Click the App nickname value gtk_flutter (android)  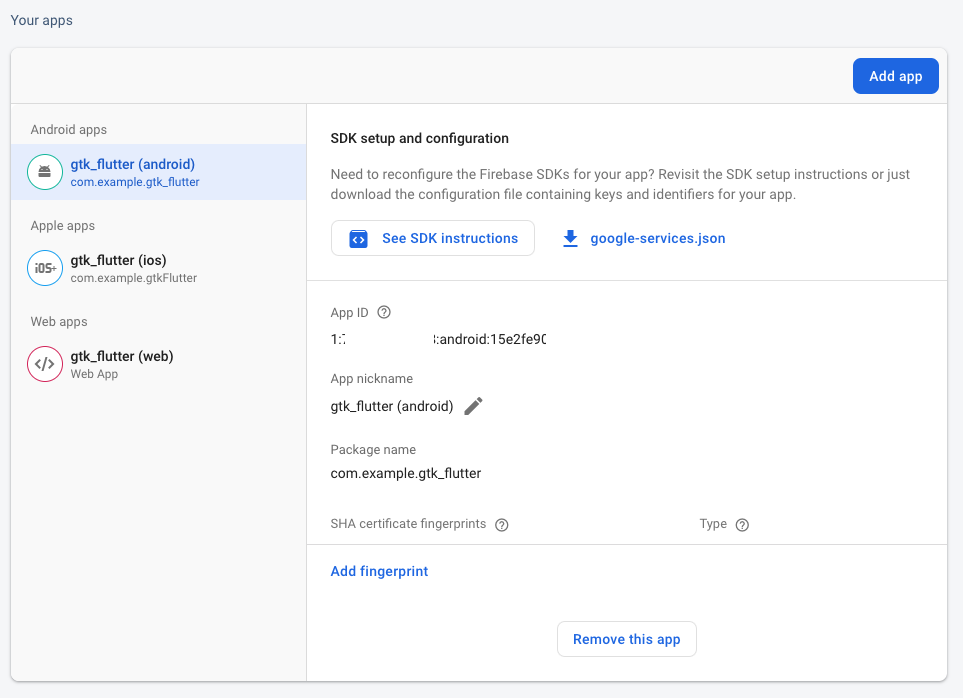coord(394,406)
